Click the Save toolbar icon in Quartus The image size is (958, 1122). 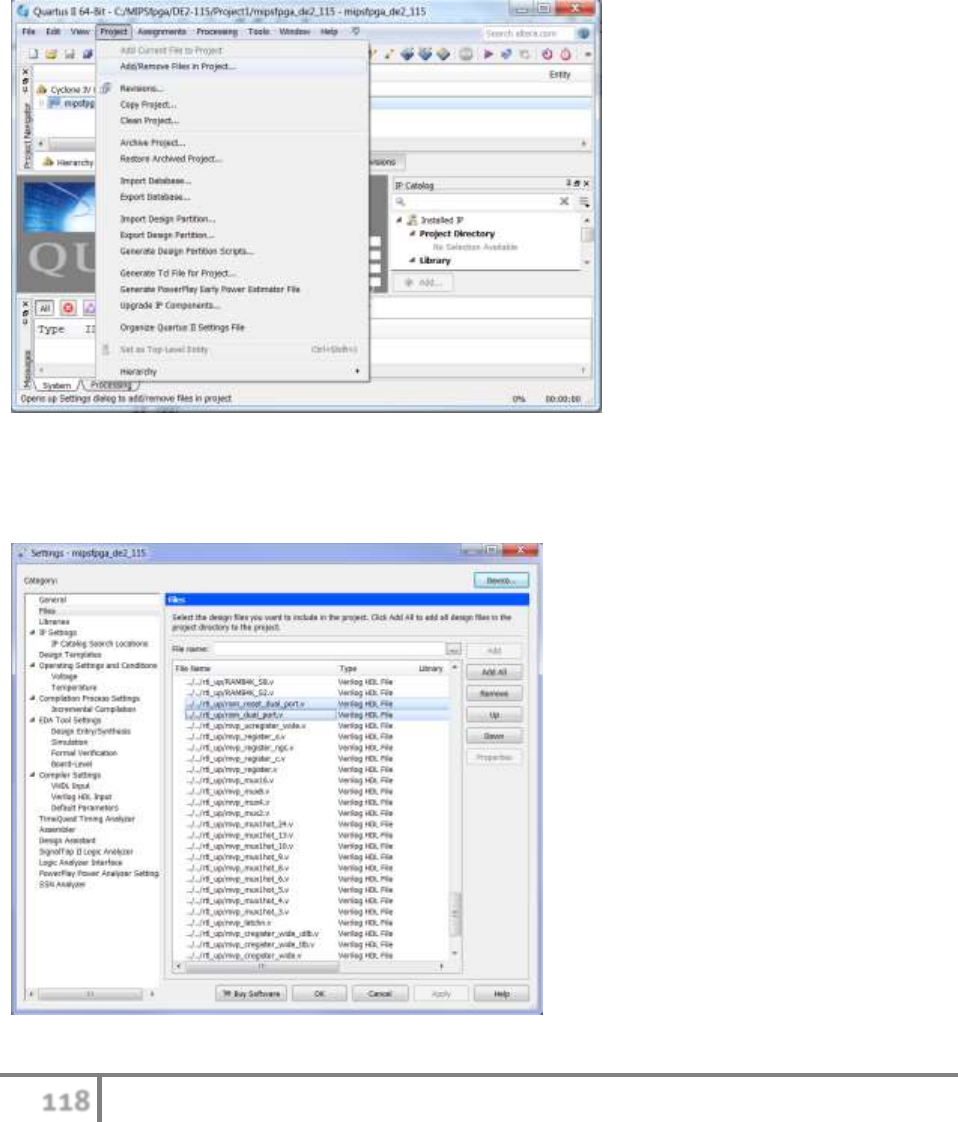pos(69,54)
